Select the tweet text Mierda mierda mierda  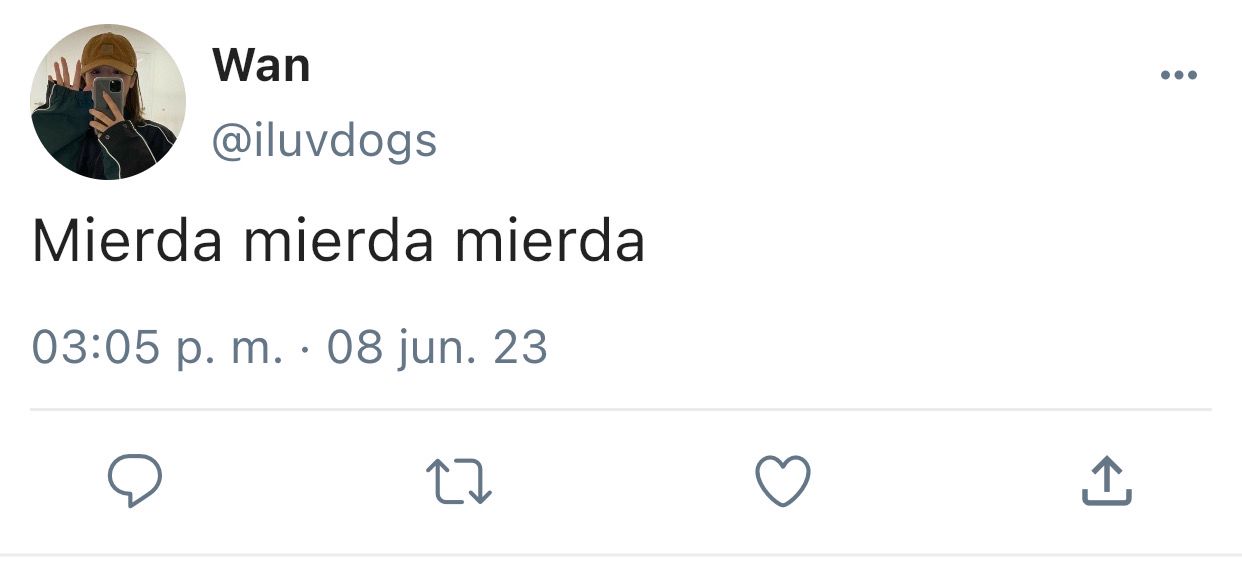tap(338, 242)
